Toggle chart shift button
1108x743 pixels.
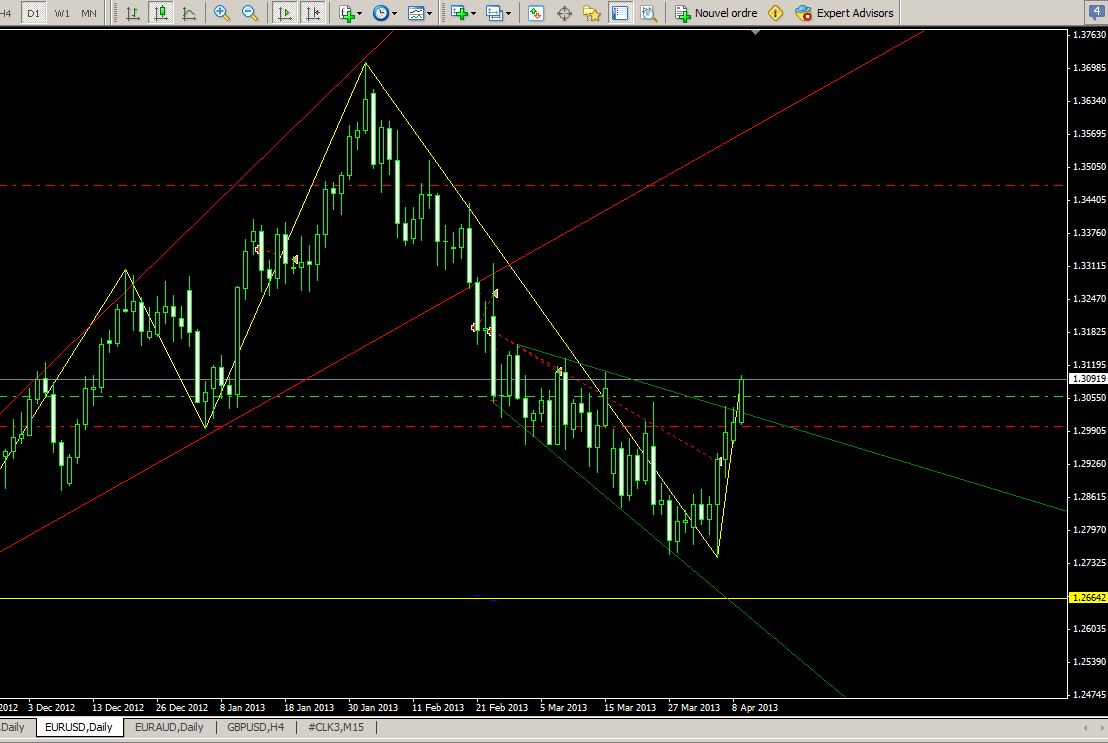click(313, 13)
